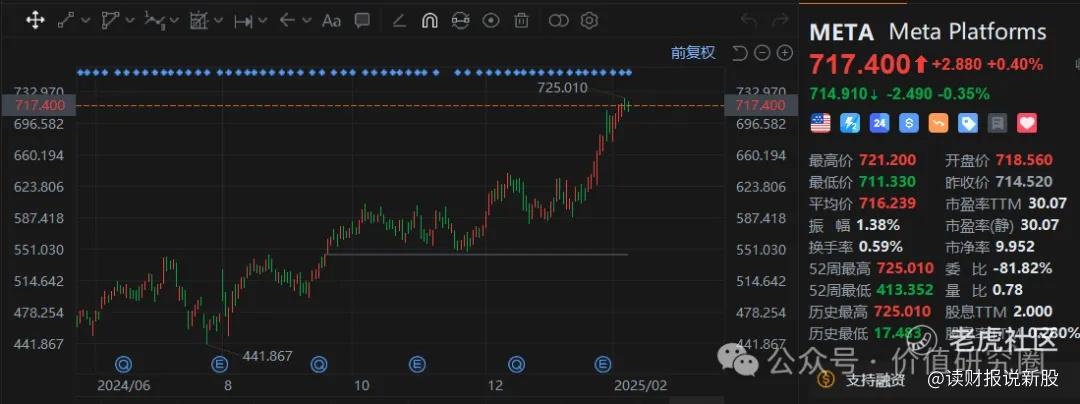
Task: Zoom in chart with plus button
Action: 785,53
